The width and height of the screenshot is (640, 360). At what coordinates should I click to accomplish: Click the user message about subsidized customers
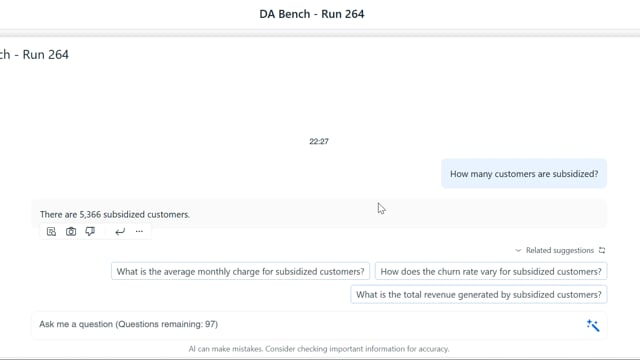tap(524, 174)
